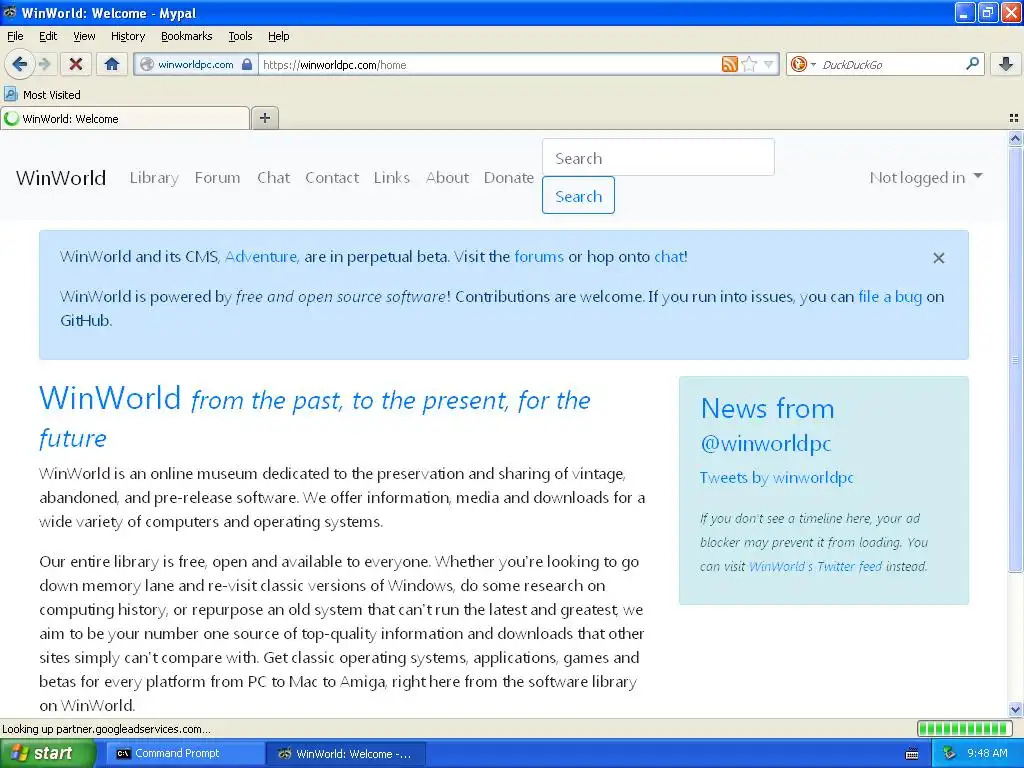Click the list all tabs icon

1014,118
